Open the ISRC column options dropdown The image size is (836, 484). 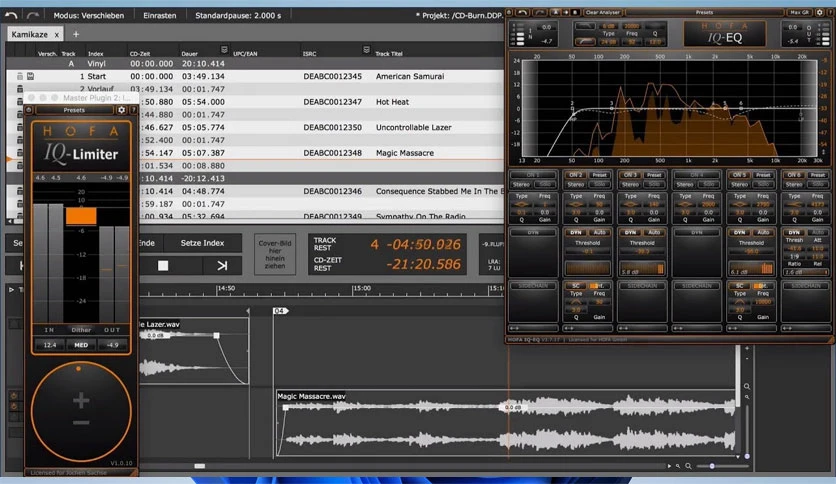tap(366, 50)
